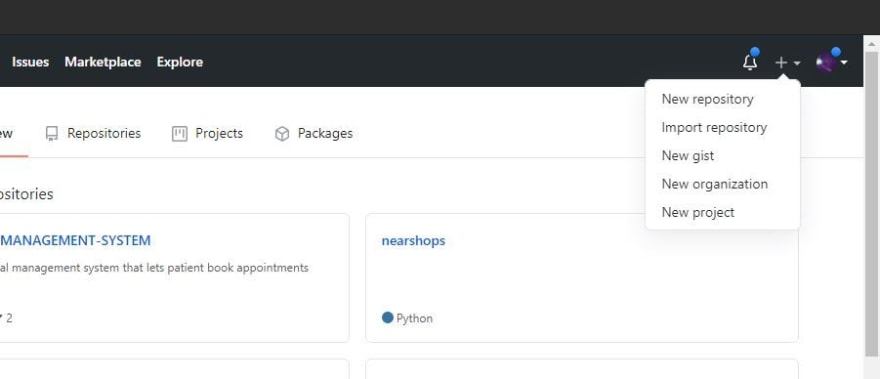Click the Packages tab box icon
Image resolution: width=880 pixels, height=379 pixels.
(x=282, y=134)
